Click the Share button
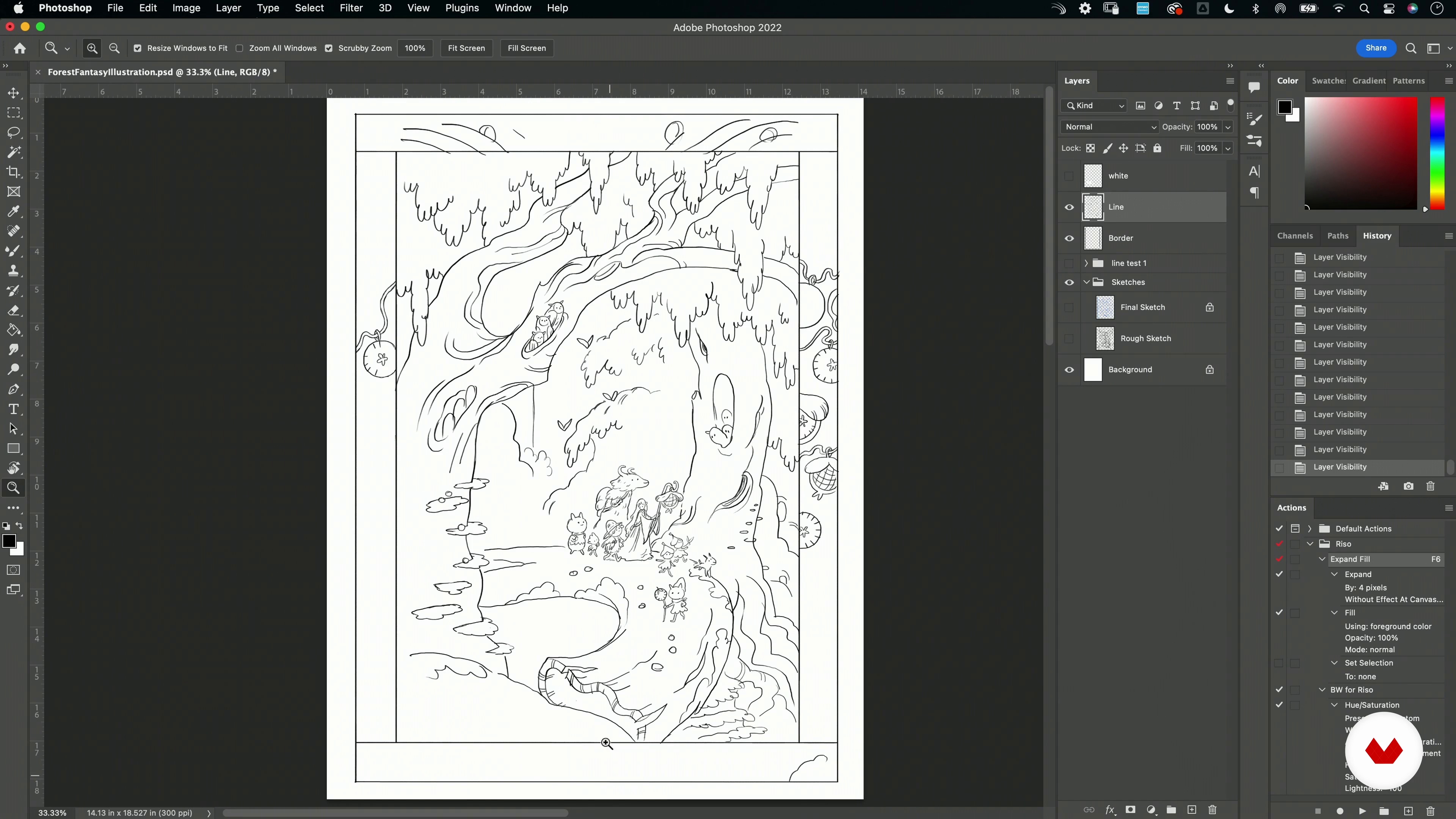This screenshot has height=819, width=1456. coord(1376,48)
